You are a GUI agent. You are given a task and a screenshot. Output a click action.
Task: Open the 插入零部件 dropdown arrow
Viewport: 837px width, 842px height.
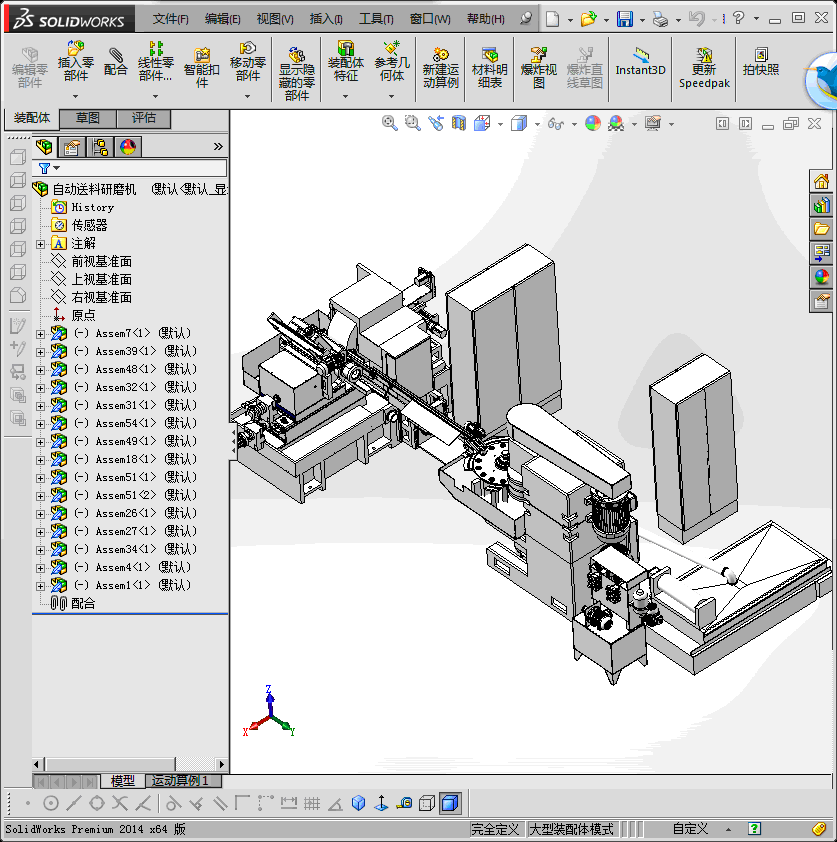76,96
